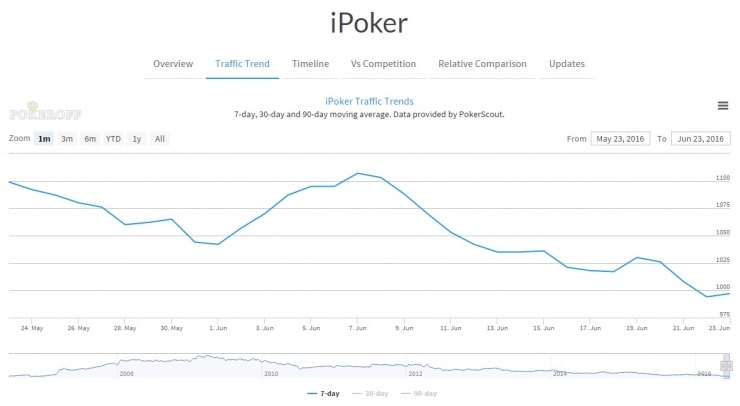The image size is (740, 406).
Task: Click the PokerScout data attribution subtitle
Action: click(x=369, y=114)
